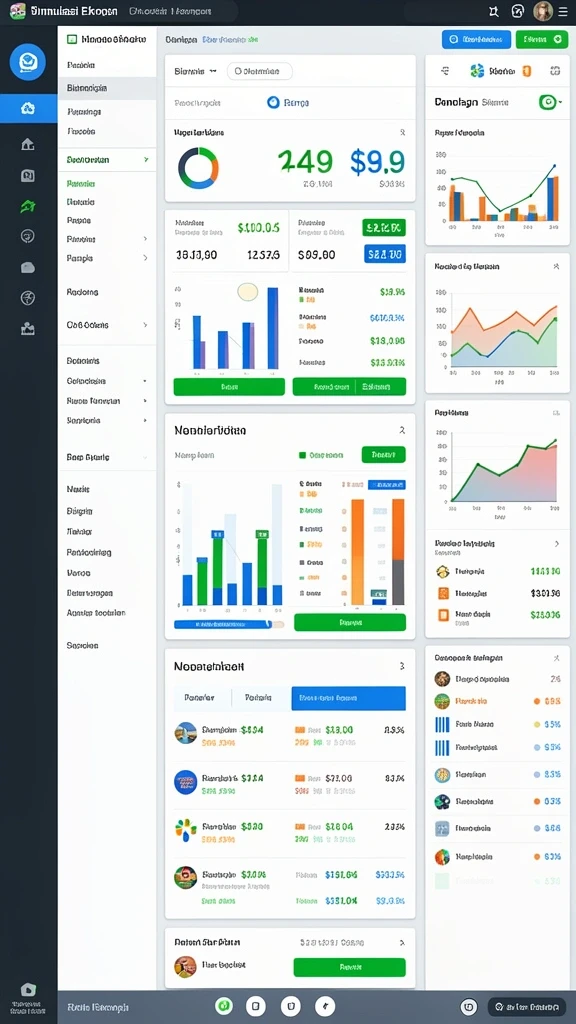The width and height of the screenshot is (576, 1024).
Task: Toggle the green switch above the bar-line chart
Action: 548,102
